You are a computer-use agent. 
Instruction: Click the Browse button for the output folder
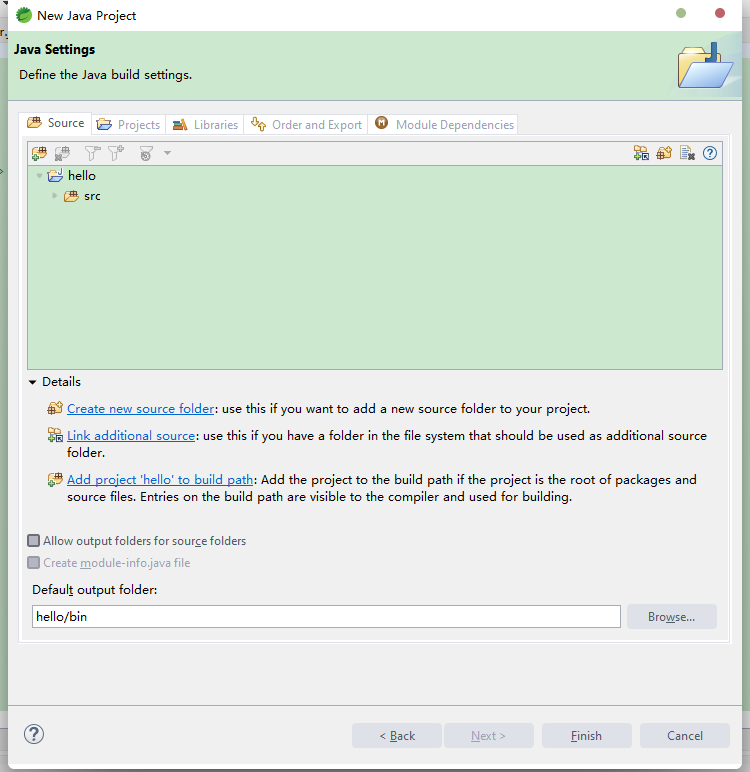[x=672, y=617]
